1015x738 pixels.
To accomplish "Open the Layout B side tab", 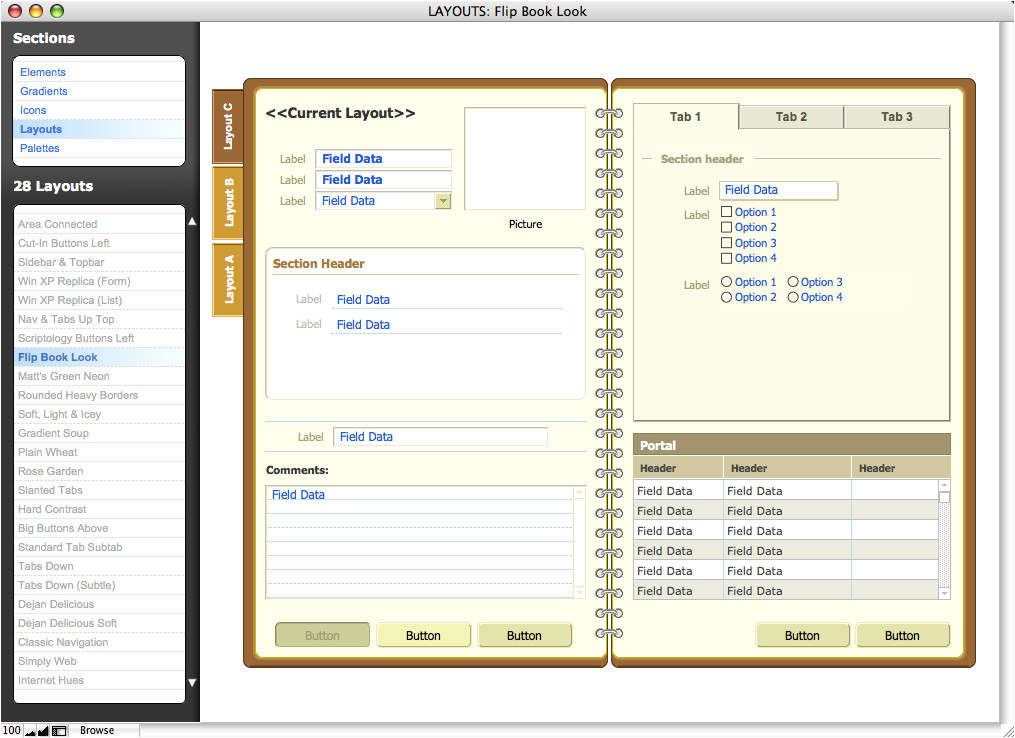I will [x=228, y=203].
